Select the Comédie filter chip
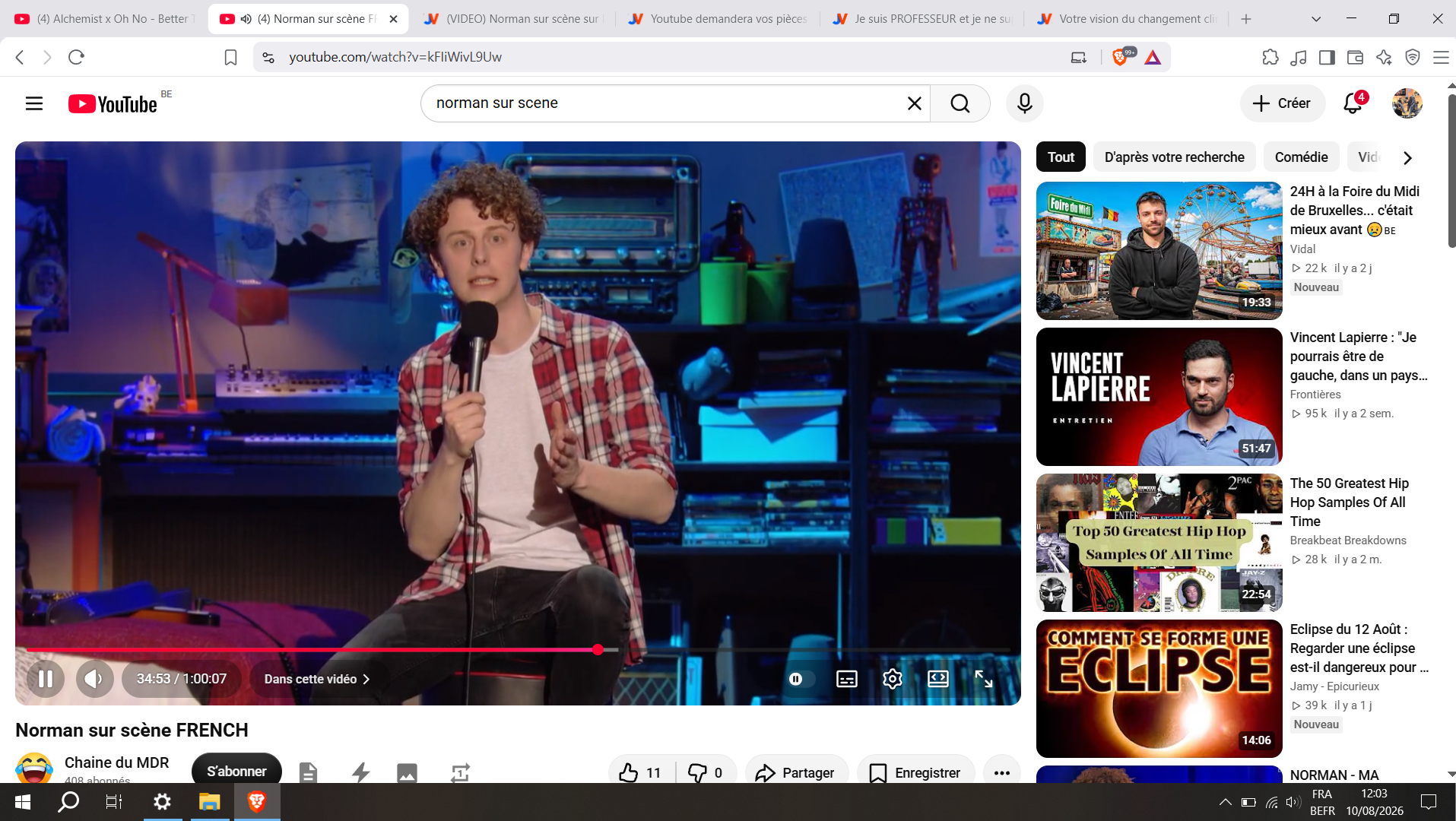The image size is (1456, 821). click(x=1301, y=157)
